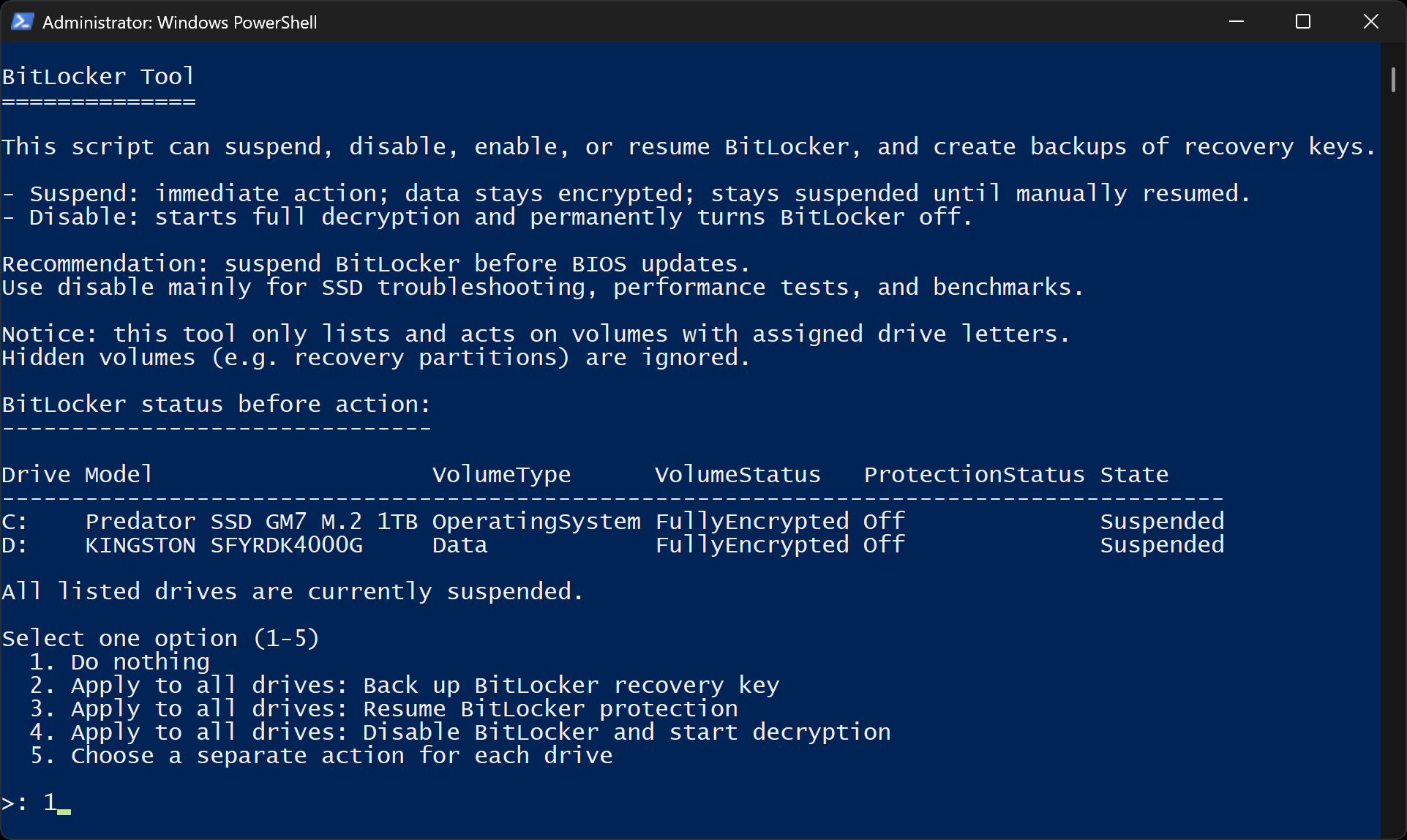The image size is (1407, 840).
Task: Click the ProtectionStatus column header
Action: (975, 474)
